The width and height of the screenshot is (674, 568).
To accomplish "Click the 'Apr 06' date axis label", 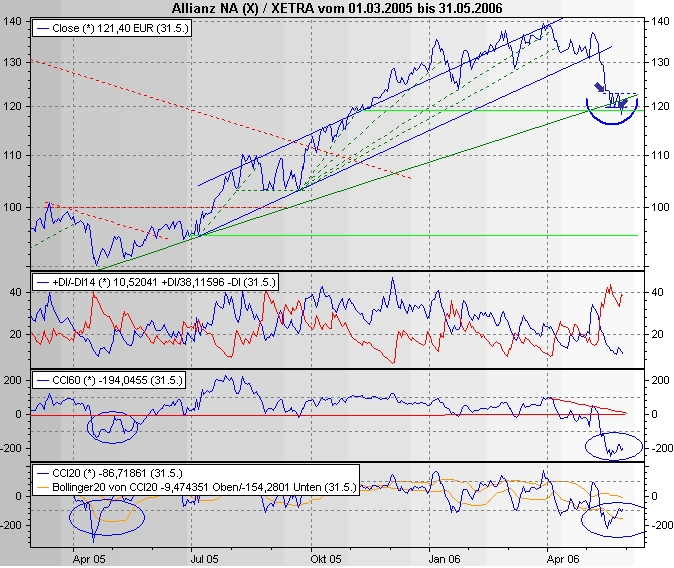I will click(x=563, y=559).
